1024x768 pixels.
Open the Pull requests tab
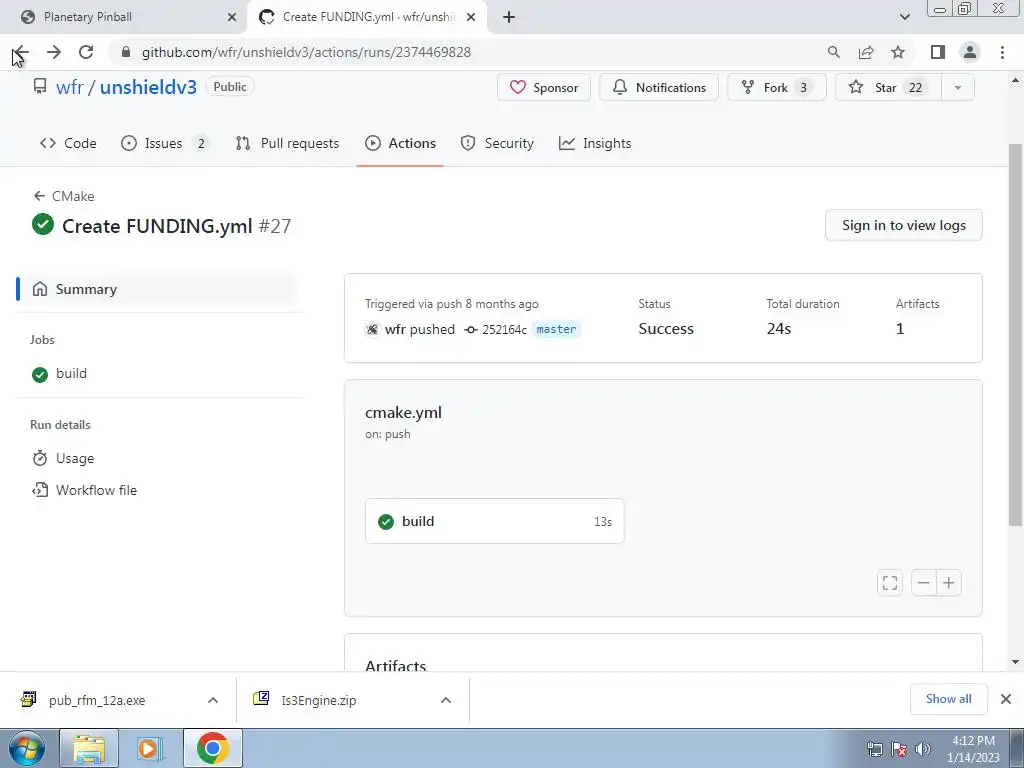coord(287,143)
